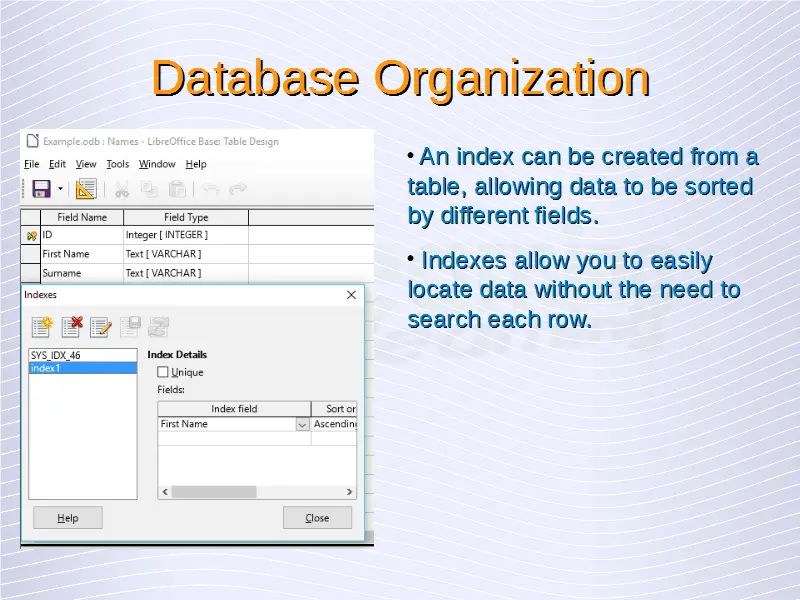Click the Undo arrow icon

click(x=210, y=189)
